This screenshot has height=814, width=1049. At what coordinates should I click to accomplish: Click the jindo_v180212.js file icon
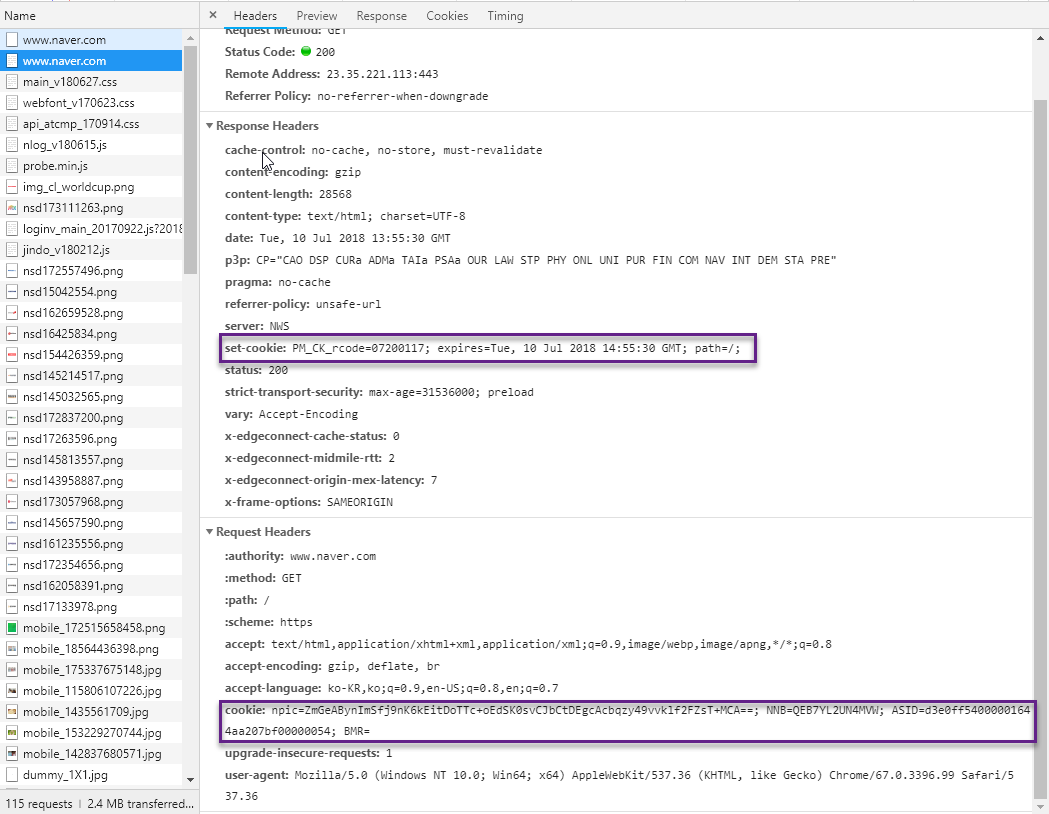[x=12, y=250]
